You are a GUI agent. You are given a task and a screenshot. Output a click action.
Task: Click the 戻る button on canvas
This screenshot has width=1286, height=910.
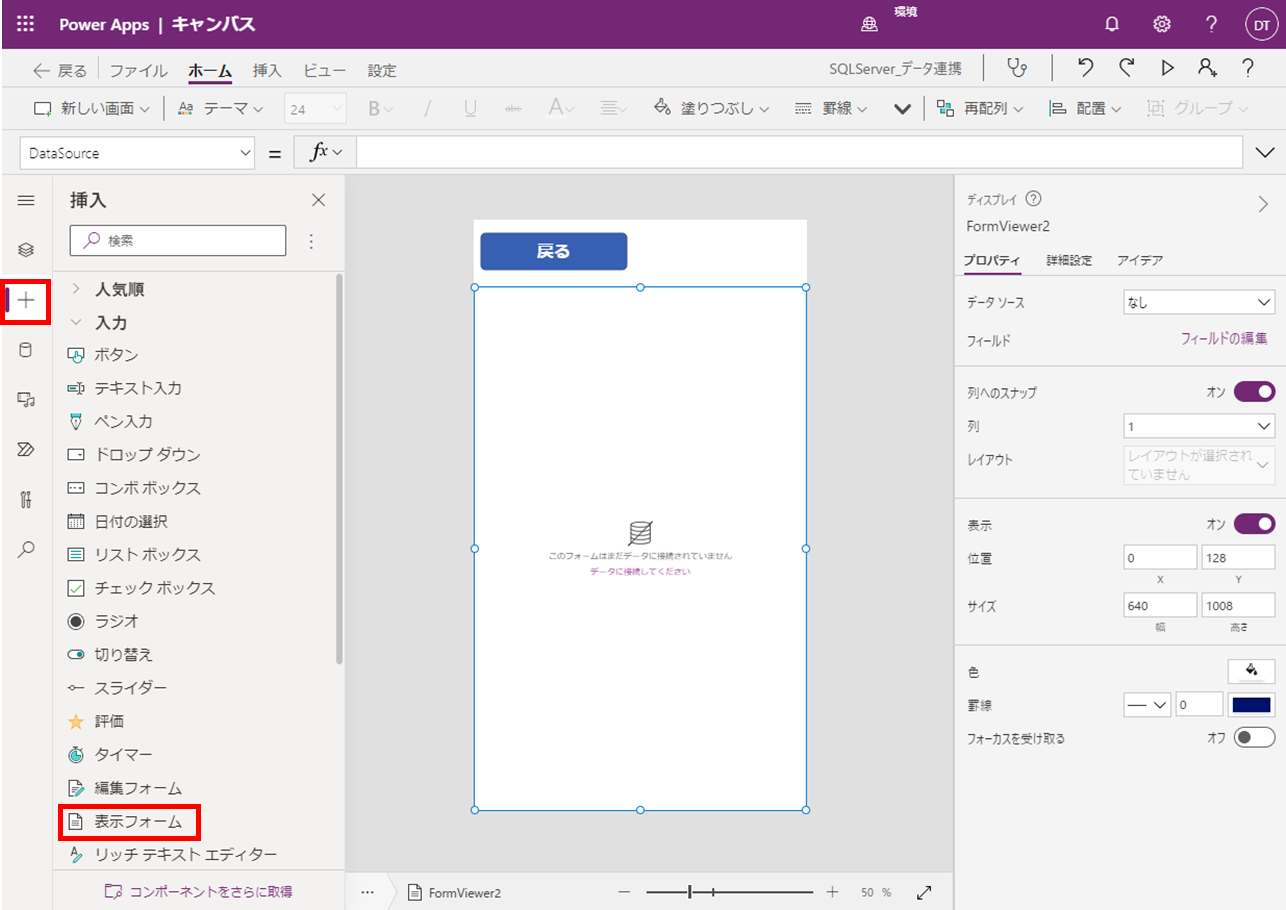[553, 251]
